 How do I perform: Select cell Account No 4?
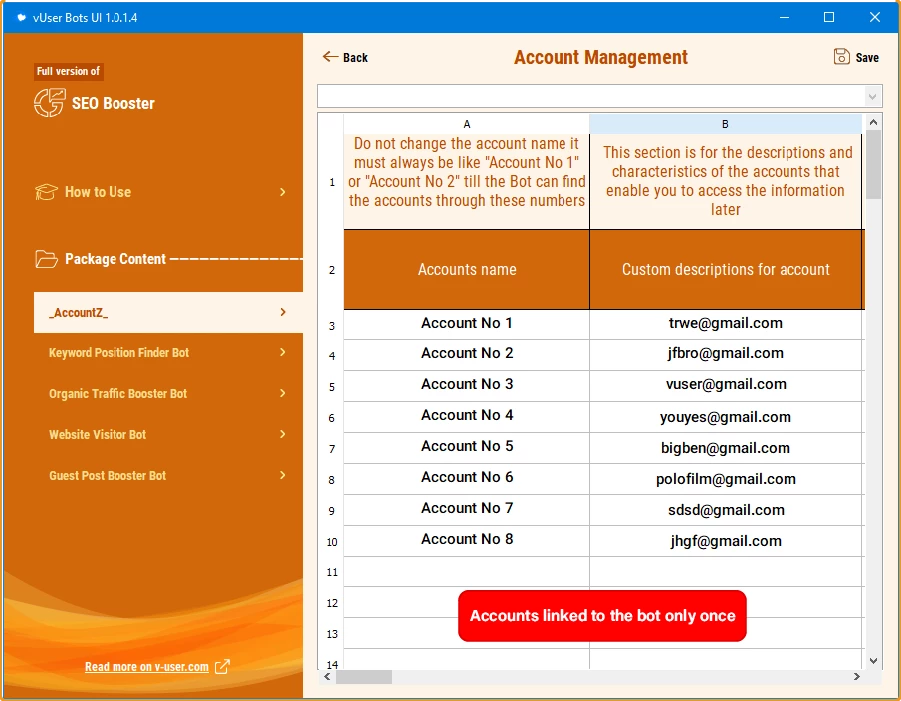click(x=467, y=415)
